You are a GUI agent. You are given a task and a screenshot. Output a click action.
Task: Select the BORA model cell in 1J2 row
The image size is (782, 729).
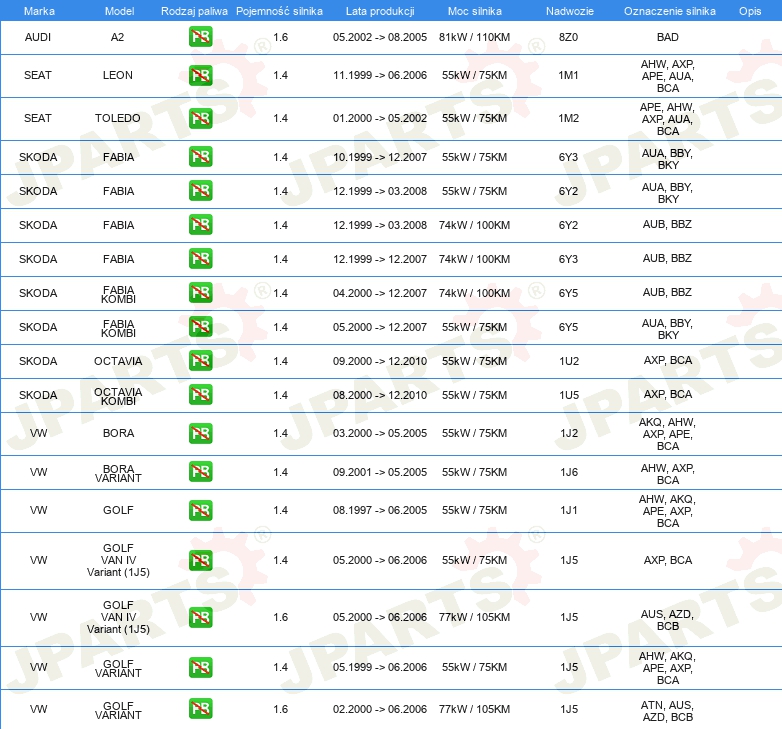[x=118, y=433]
